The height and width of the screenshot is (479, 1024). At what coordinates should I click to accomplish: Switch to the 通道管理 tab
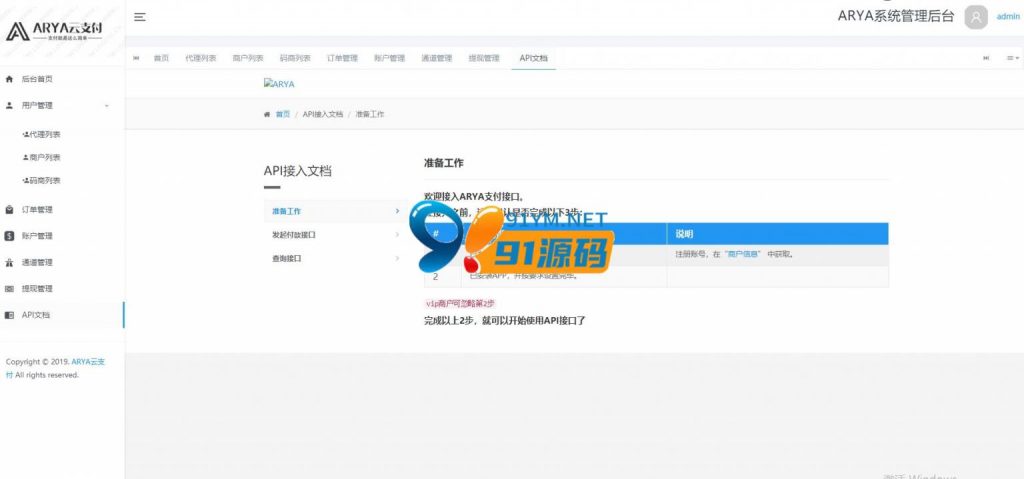click(x=437, y=58)
